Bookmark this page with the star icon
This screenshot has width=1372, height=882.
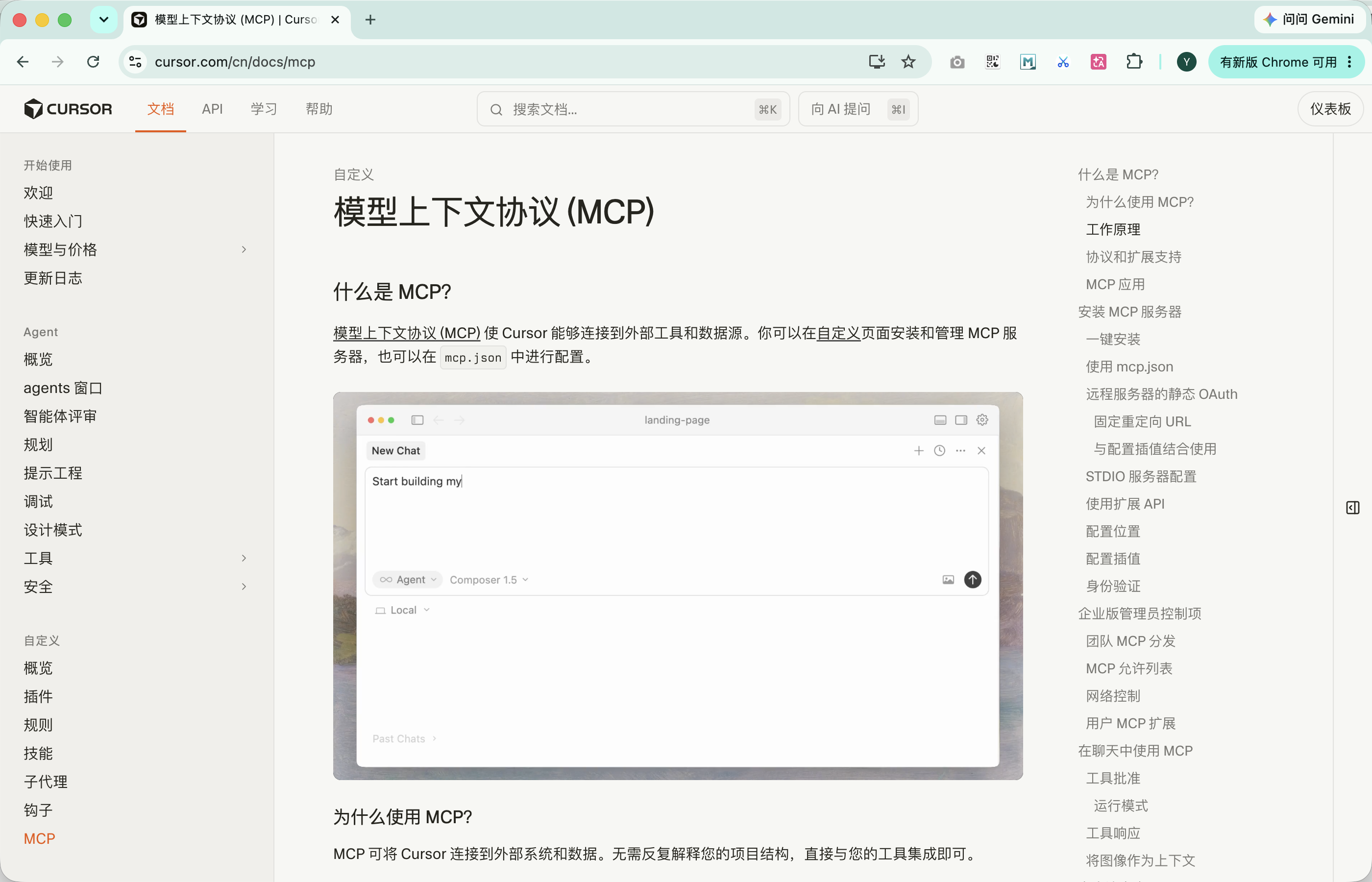tap(908, 62)
